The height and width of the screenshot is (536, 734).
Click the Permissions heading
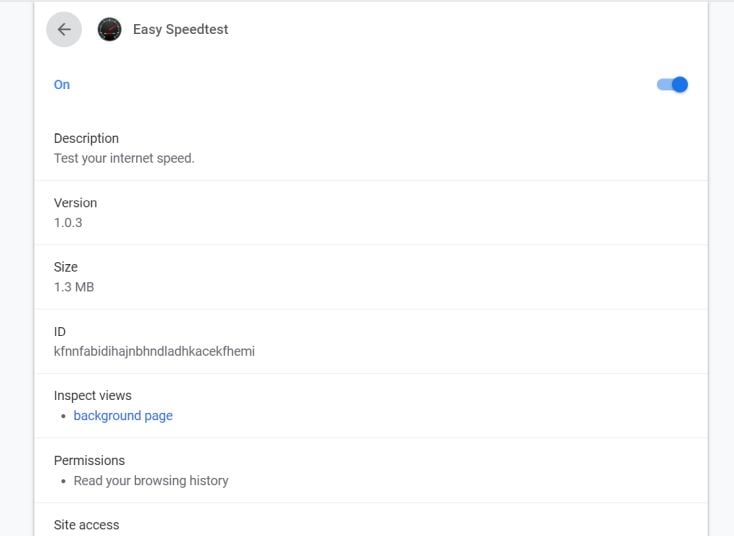pyautogui.click(x=89, y=460)
